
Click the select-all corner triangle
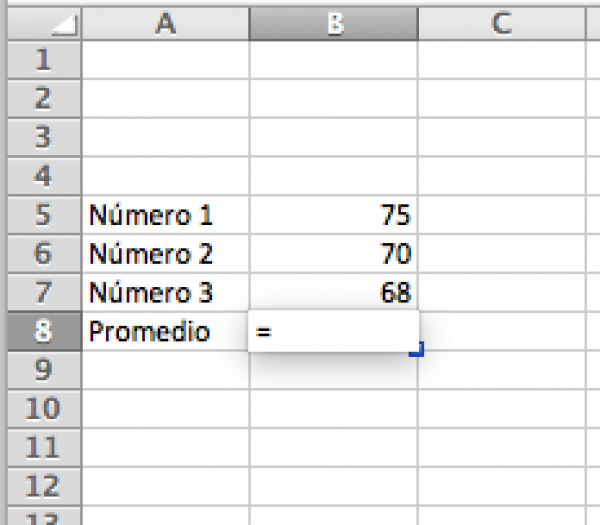tap(63, 27)
